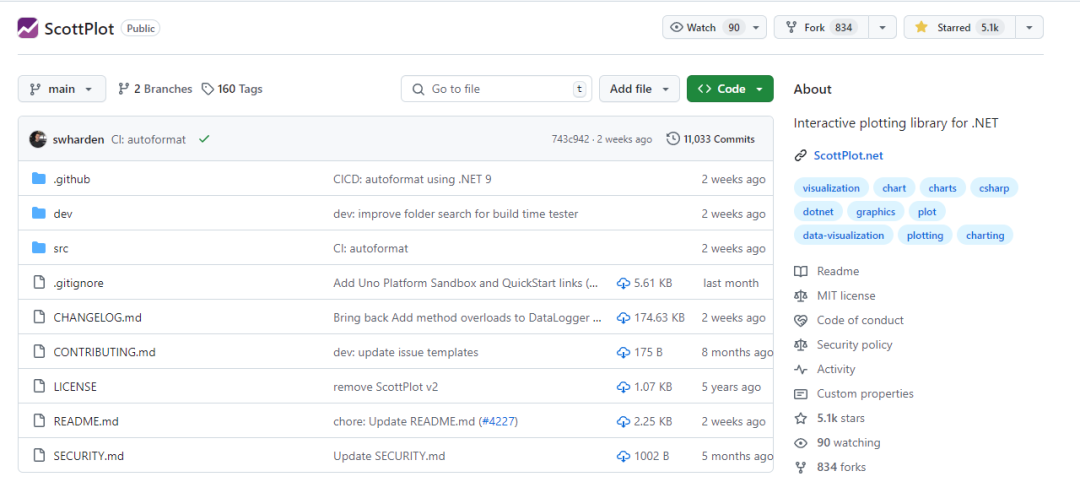Image resolution: width=1080 pixels, height=482 pixels.
Task: Click the Readme book icon
Action: [x=800, y=271]
